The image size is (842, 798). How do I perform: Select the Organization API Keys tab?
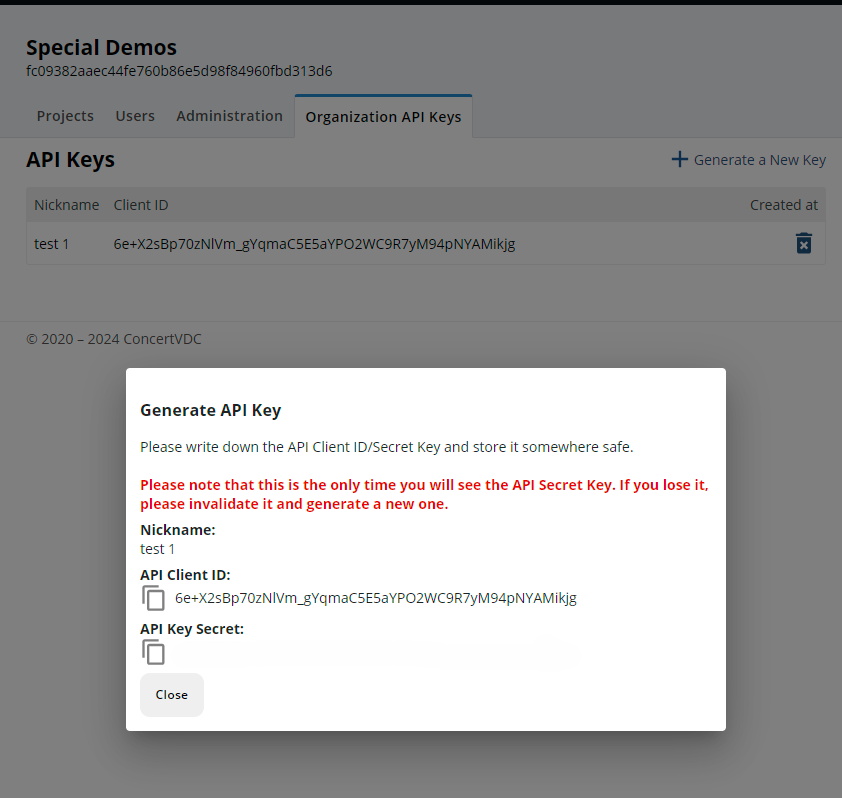coord(383,117)
